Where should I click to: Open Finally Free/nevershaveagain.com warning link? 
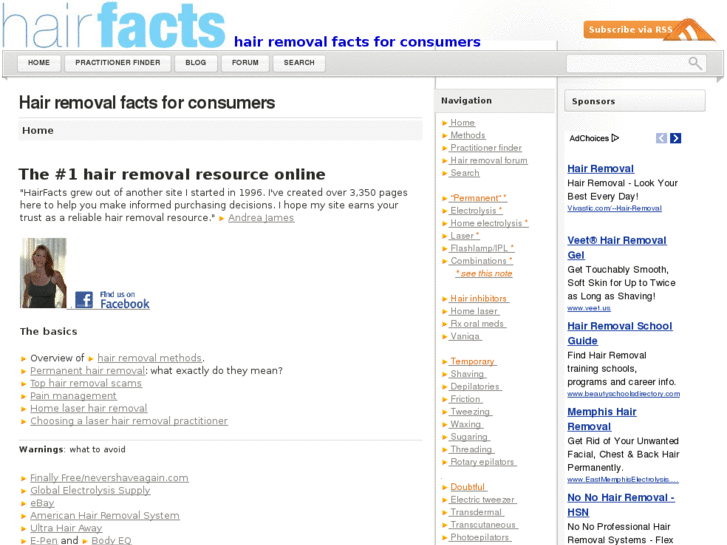(x=109, y=478)
